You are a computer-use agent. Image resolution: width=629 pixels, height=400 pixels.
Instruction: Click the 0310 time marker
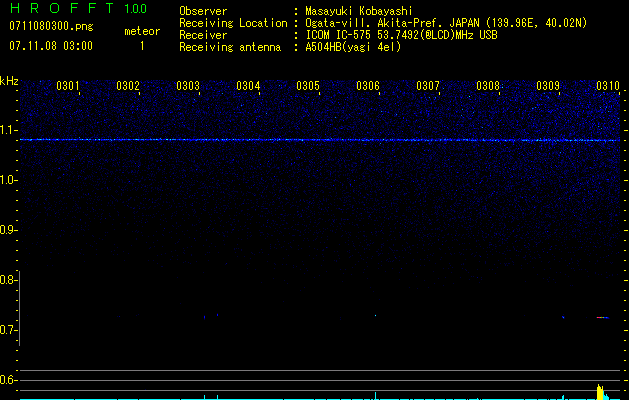point(608,86)
